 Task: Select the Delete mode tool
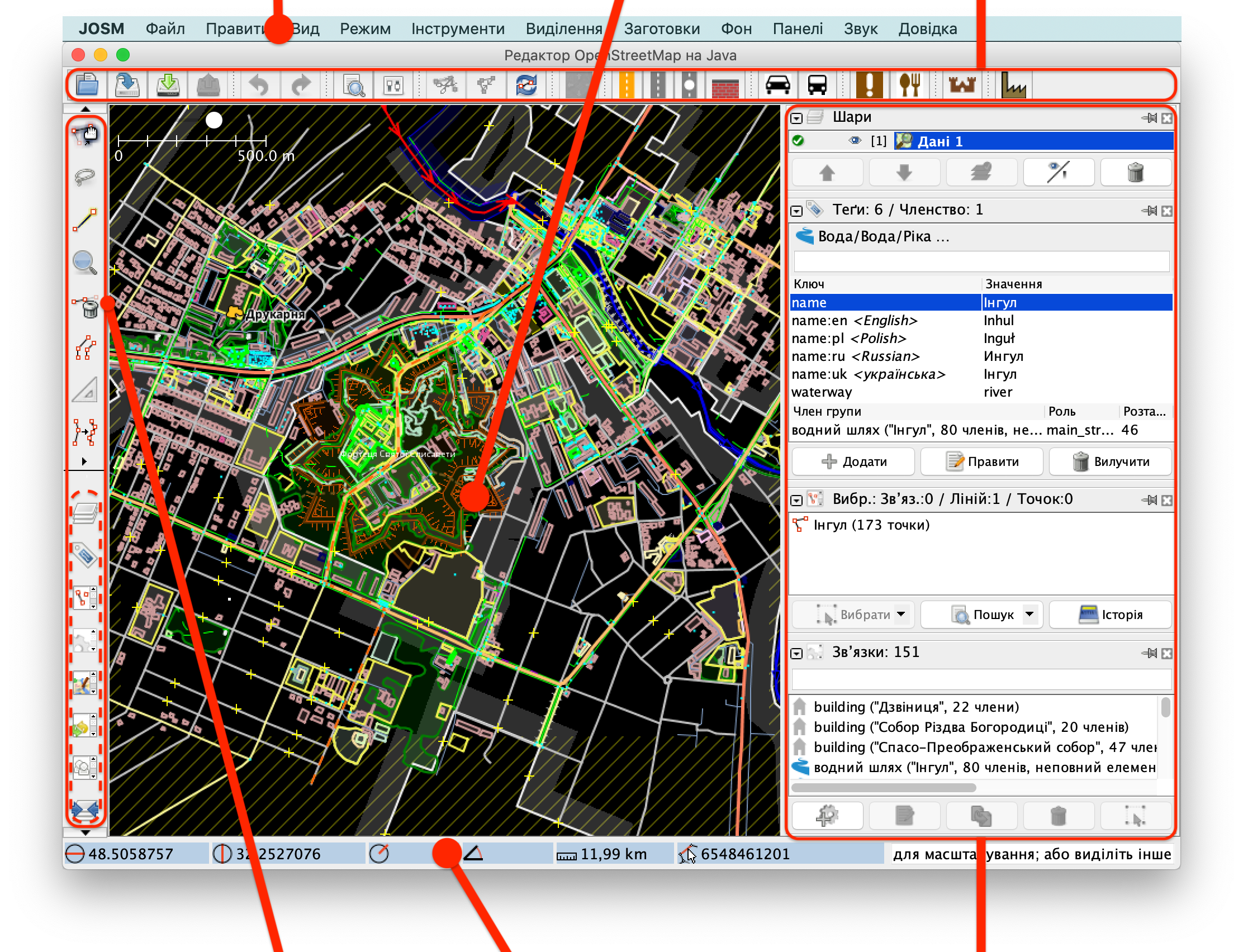click(85, 306)
